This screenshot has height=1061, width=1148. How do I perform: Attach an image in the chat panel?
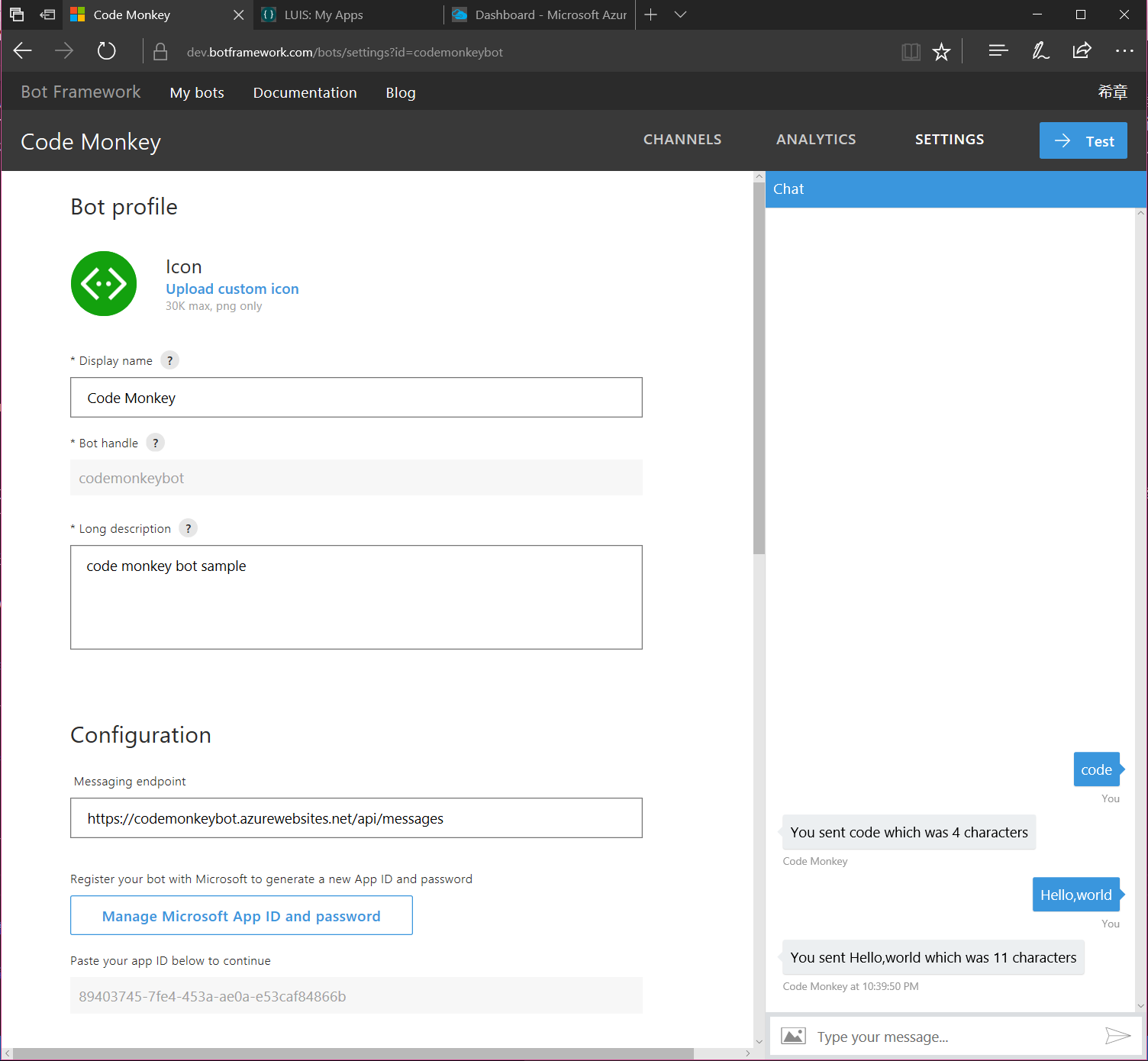[793, 1036]
